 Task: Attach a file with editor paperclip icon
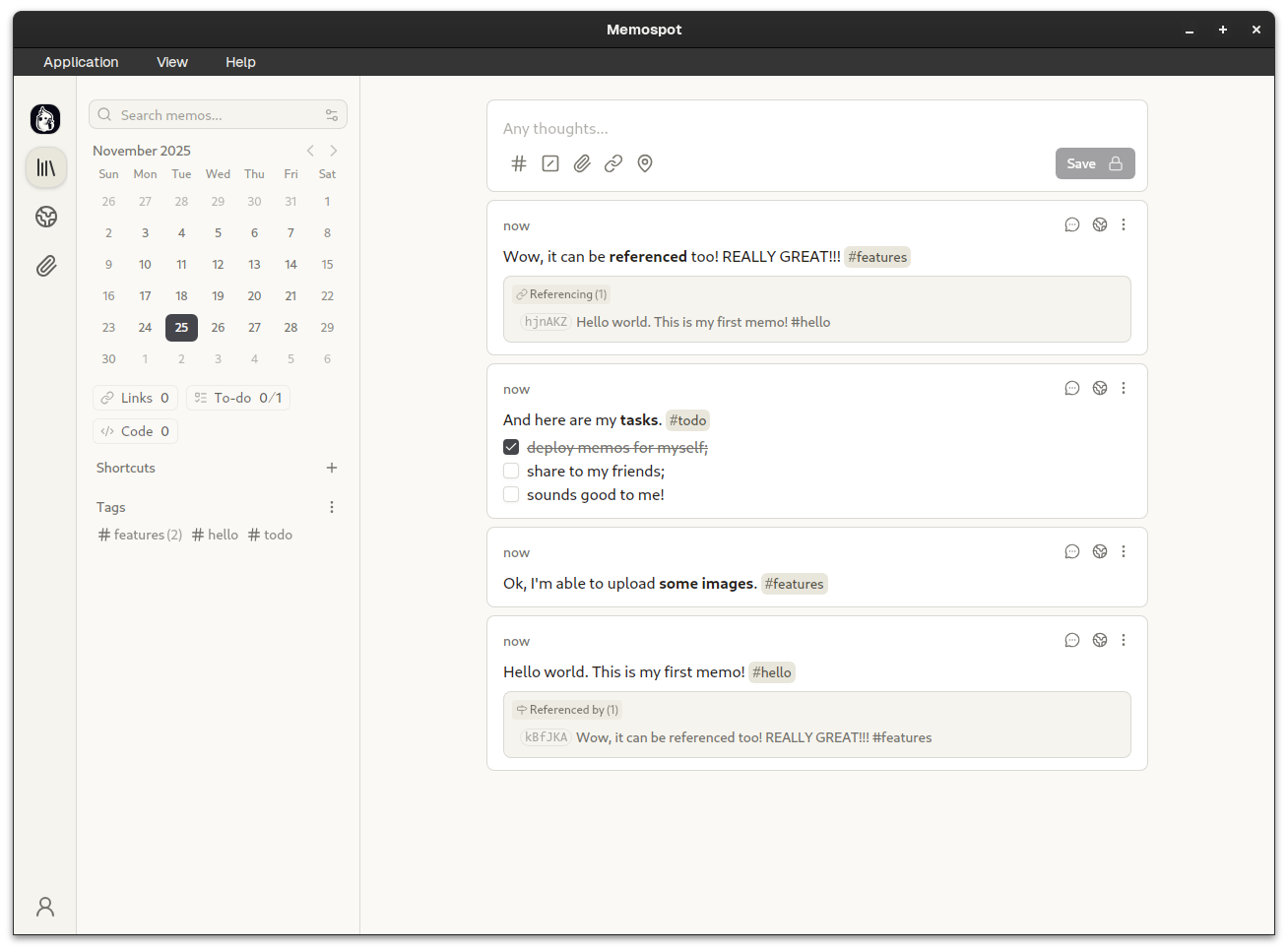point(582,163)
